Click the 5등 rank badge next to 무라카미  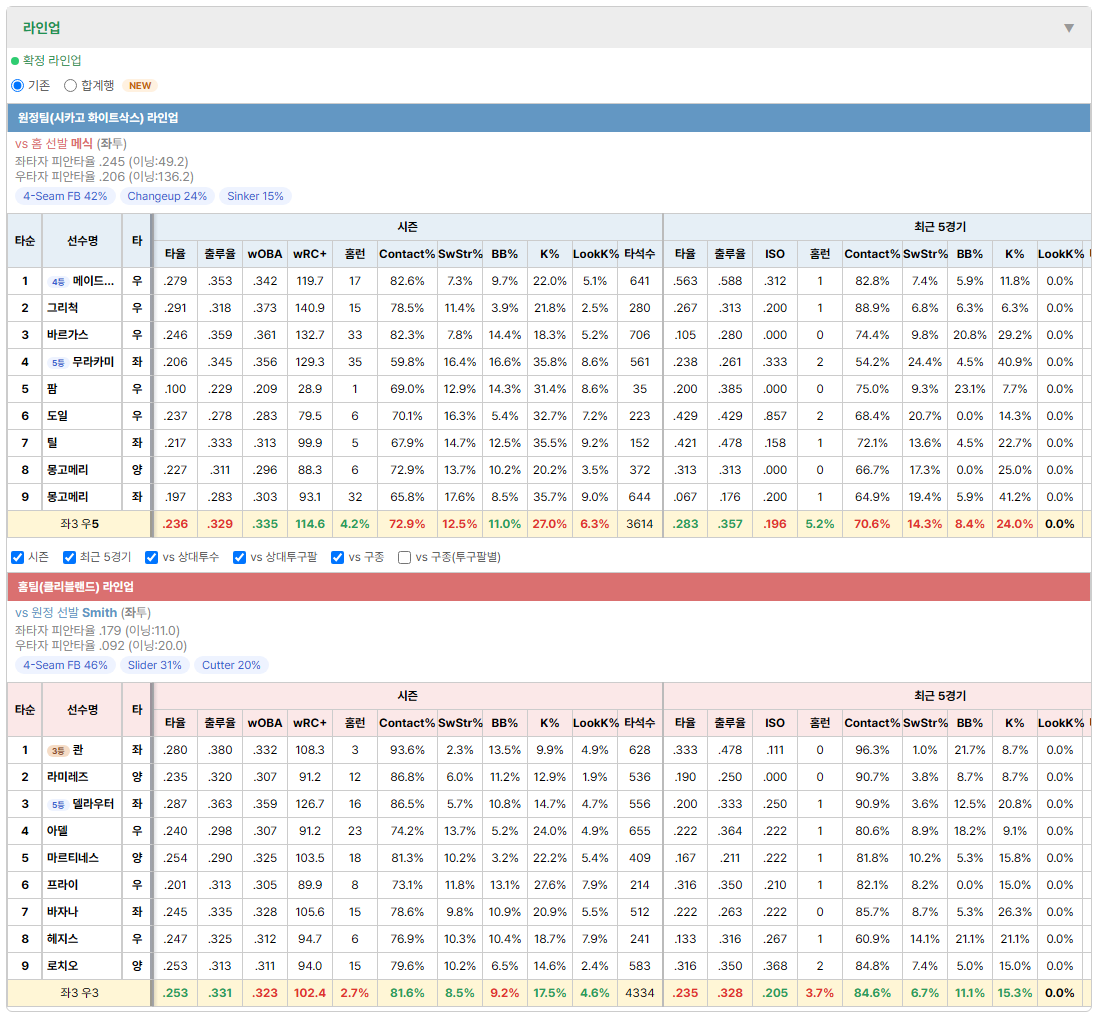58,363
